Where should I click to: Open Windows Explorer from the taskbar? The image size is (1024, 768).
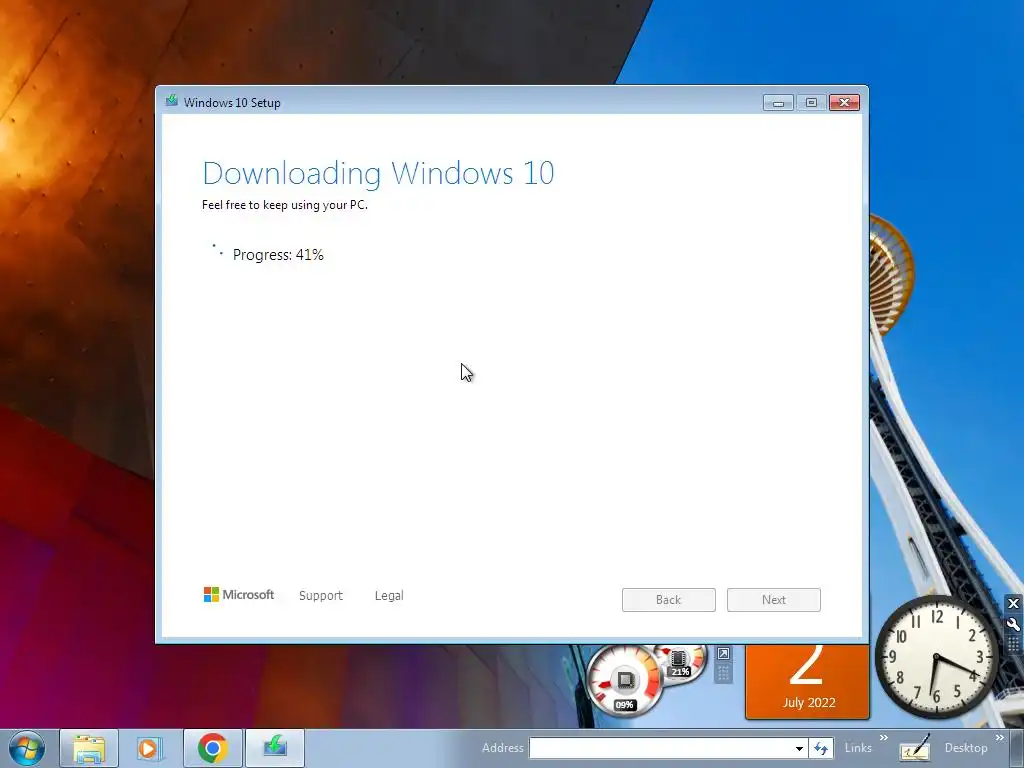pos(89,748)
